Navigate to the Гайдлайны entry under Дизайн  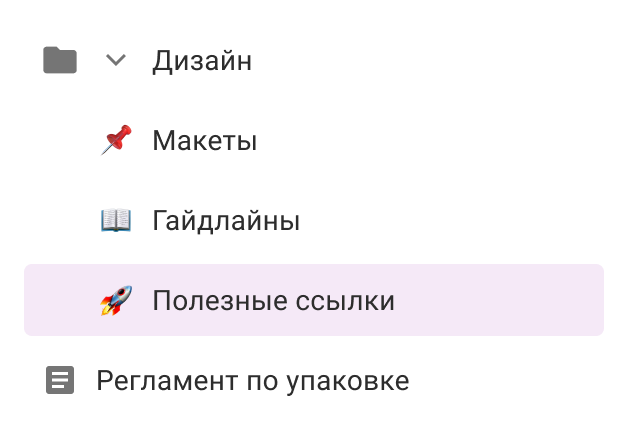coord(226,221)
